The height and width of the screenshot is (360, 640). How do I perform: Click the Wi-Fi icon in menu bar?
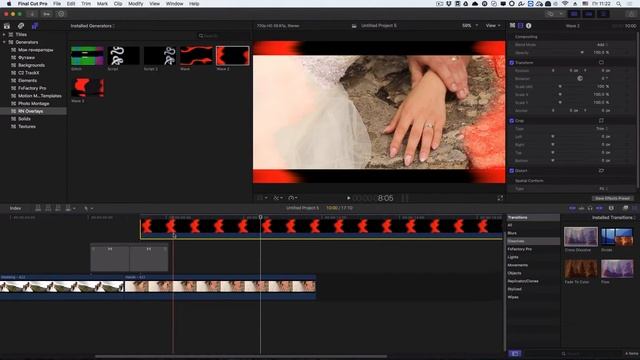point(565,4)
